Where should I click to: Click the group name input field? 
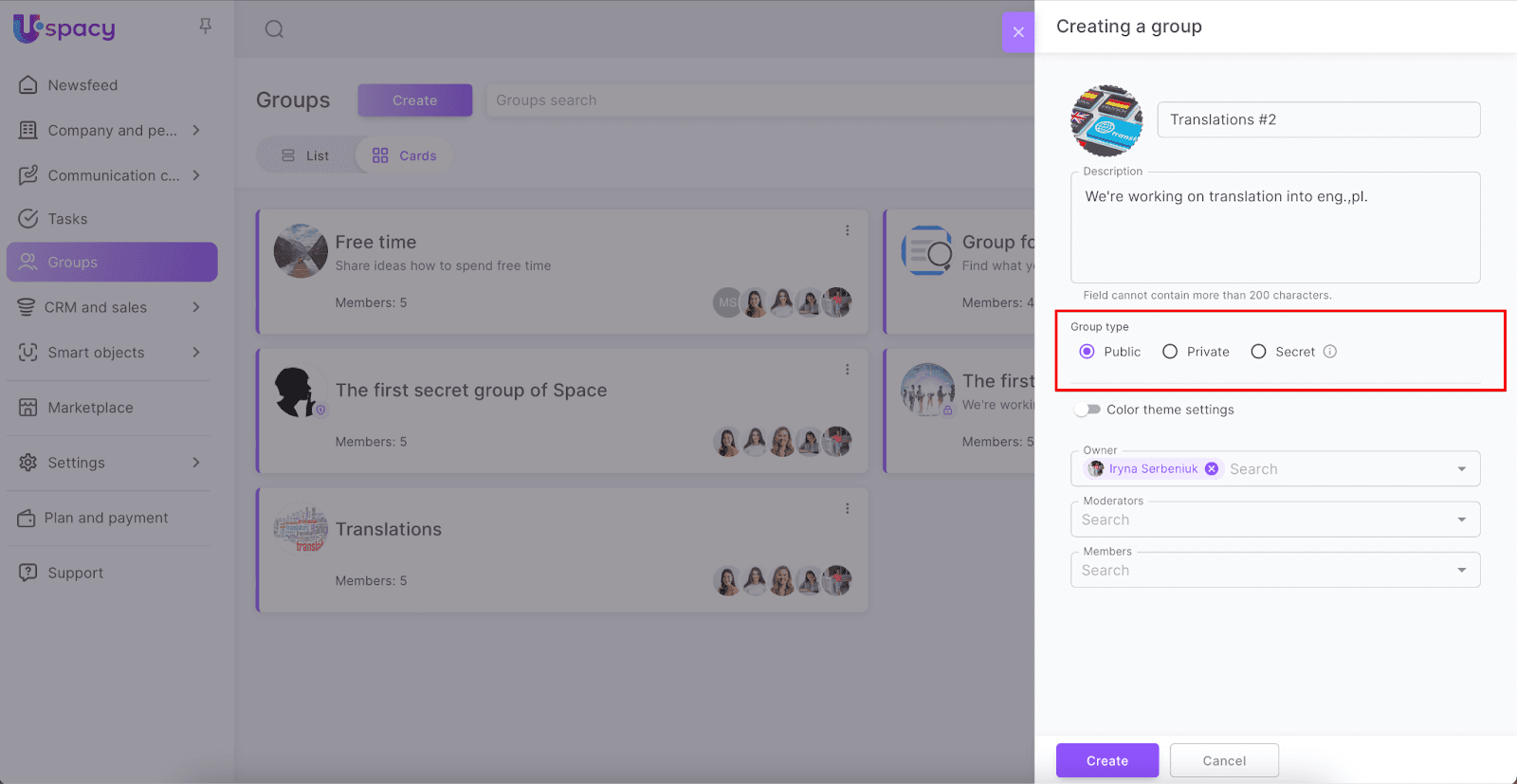(x=1318, y=119)
